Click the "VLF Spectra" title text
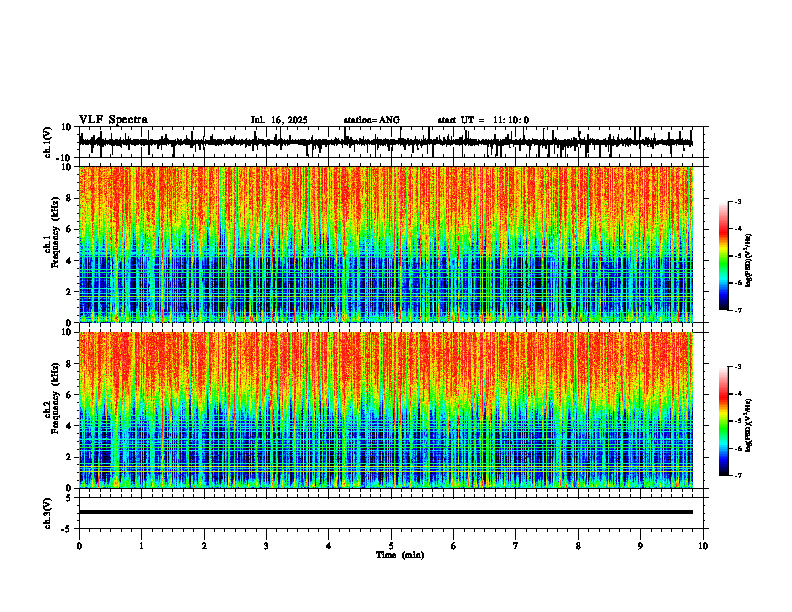 coord(113,120)
